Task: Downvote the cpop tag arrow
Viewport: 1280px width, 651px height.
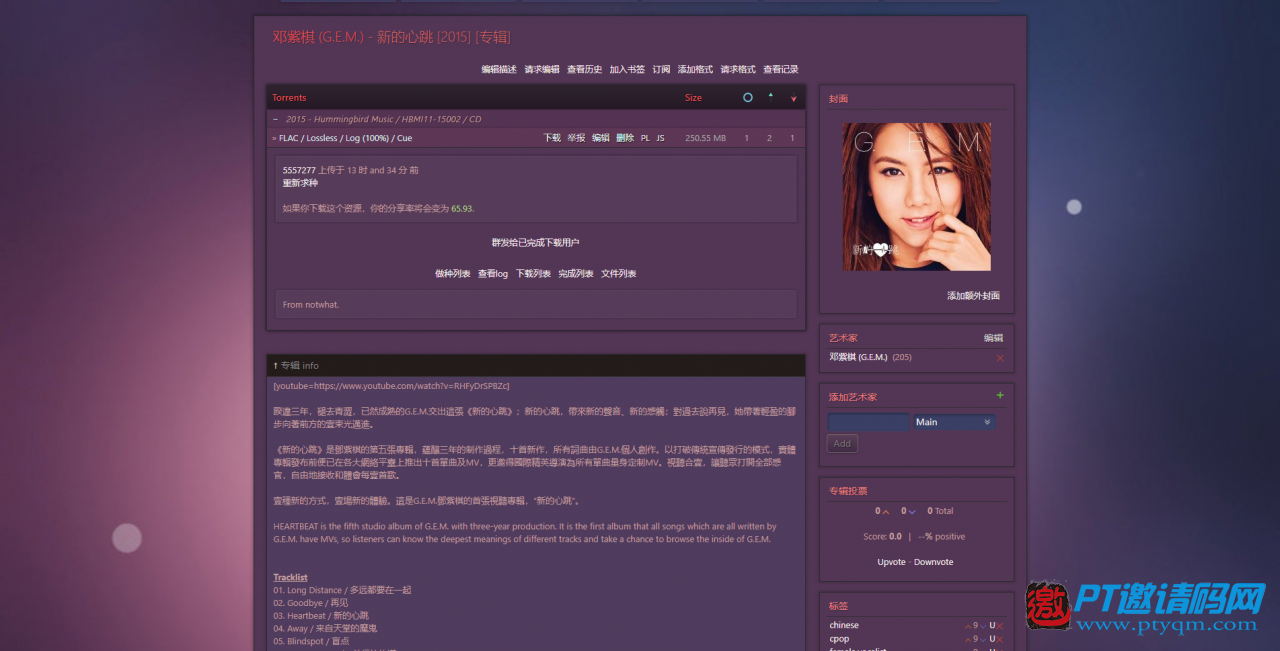Action: tap(982, 640)
